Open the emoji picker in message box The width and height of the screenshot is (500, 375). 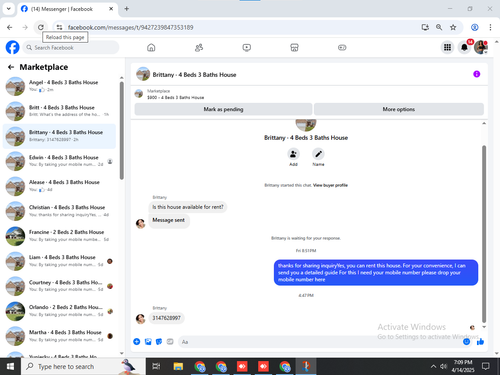pyautogui.click(x=466, y=342)
